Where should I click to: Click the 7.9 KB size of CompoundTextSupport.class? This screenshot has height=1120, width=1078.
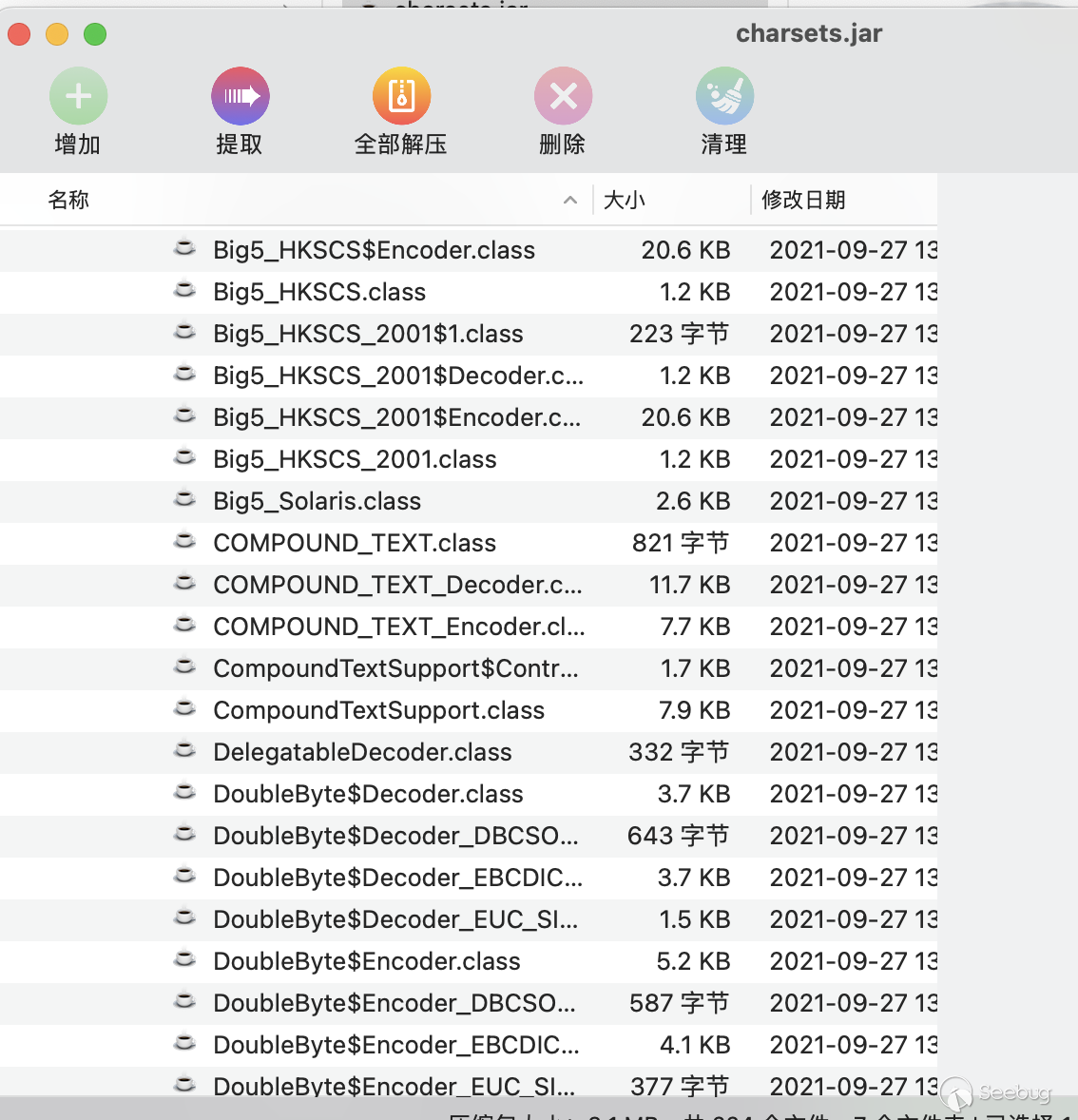tap(694, 710)
